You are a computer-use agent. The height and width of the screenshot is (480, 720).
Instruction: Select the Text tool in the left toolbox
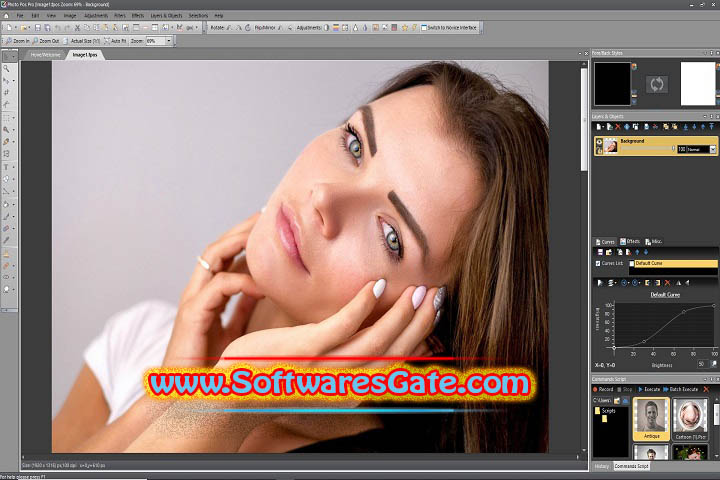pos(6,167)
